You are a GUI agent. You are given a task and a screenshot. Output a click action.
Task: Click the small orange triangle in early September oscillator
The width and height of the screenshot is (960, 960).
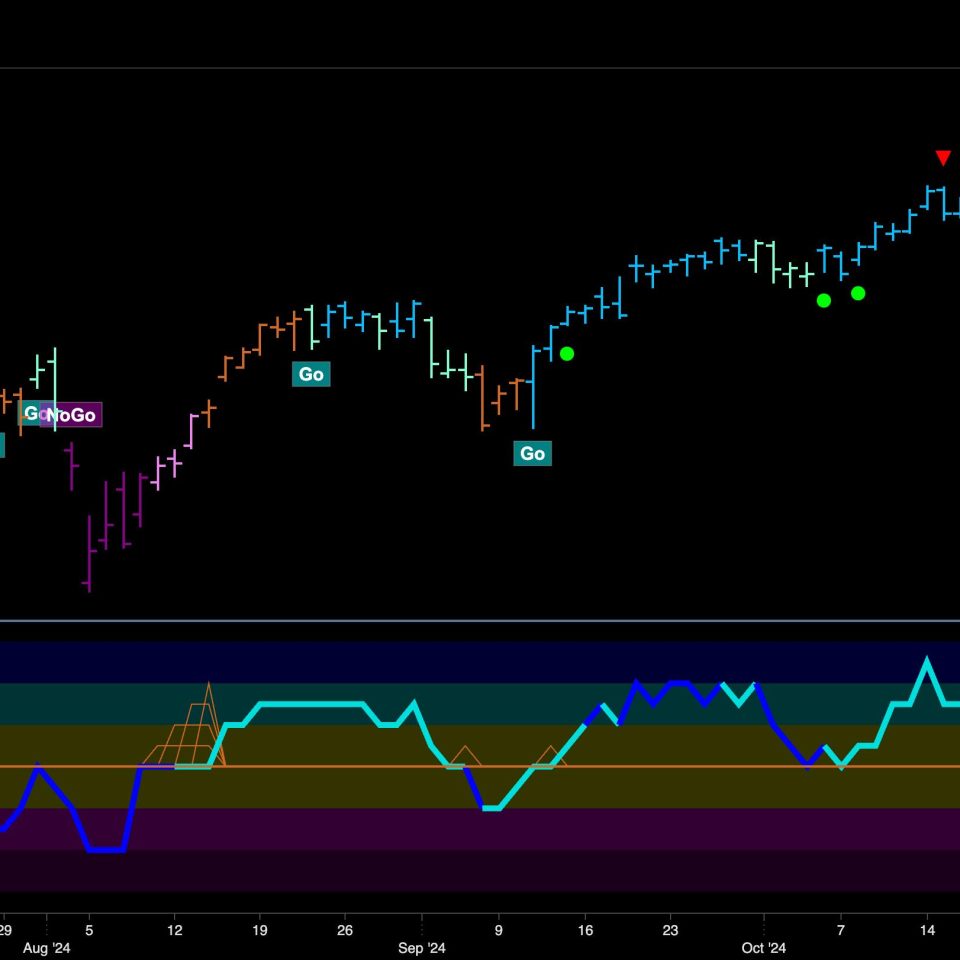[x=463, y=757]
